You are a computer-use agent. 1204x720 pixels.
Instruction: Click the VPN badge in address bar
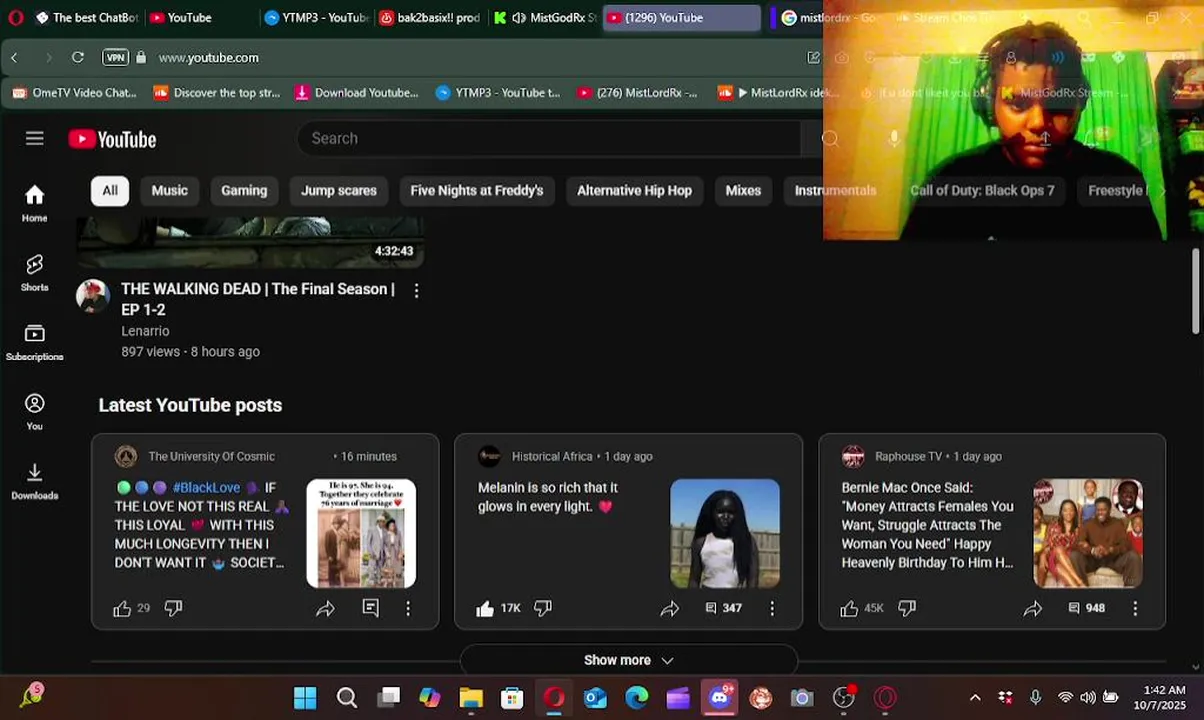(x=116, y=57)
